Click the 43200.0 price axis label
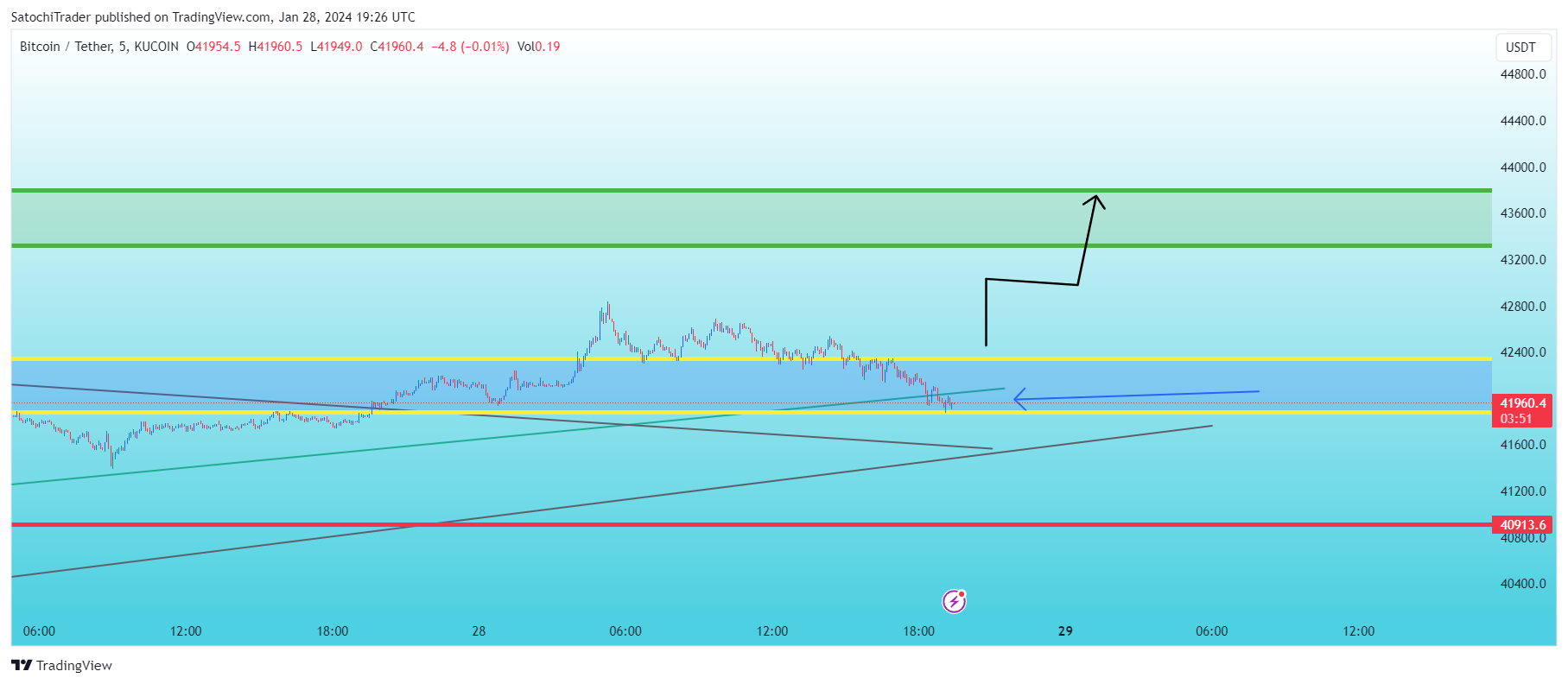The height and width of the screenshot is (684, 1568). point(1523,260)
